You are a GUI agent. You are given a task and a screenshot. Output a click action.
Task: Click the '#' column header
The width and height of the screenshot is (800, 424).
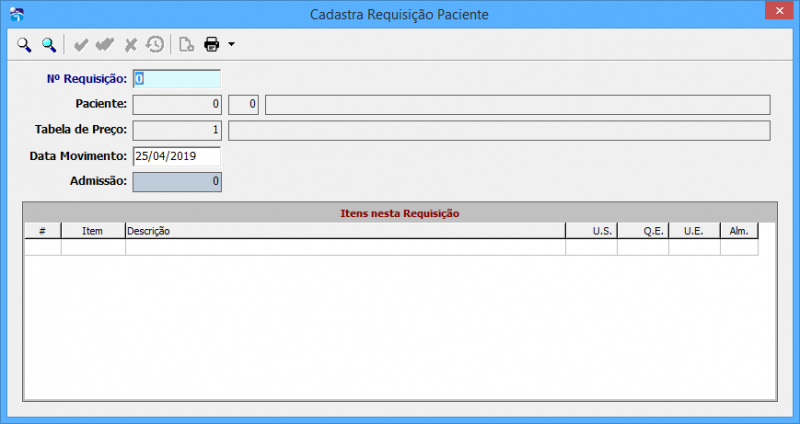43,231
